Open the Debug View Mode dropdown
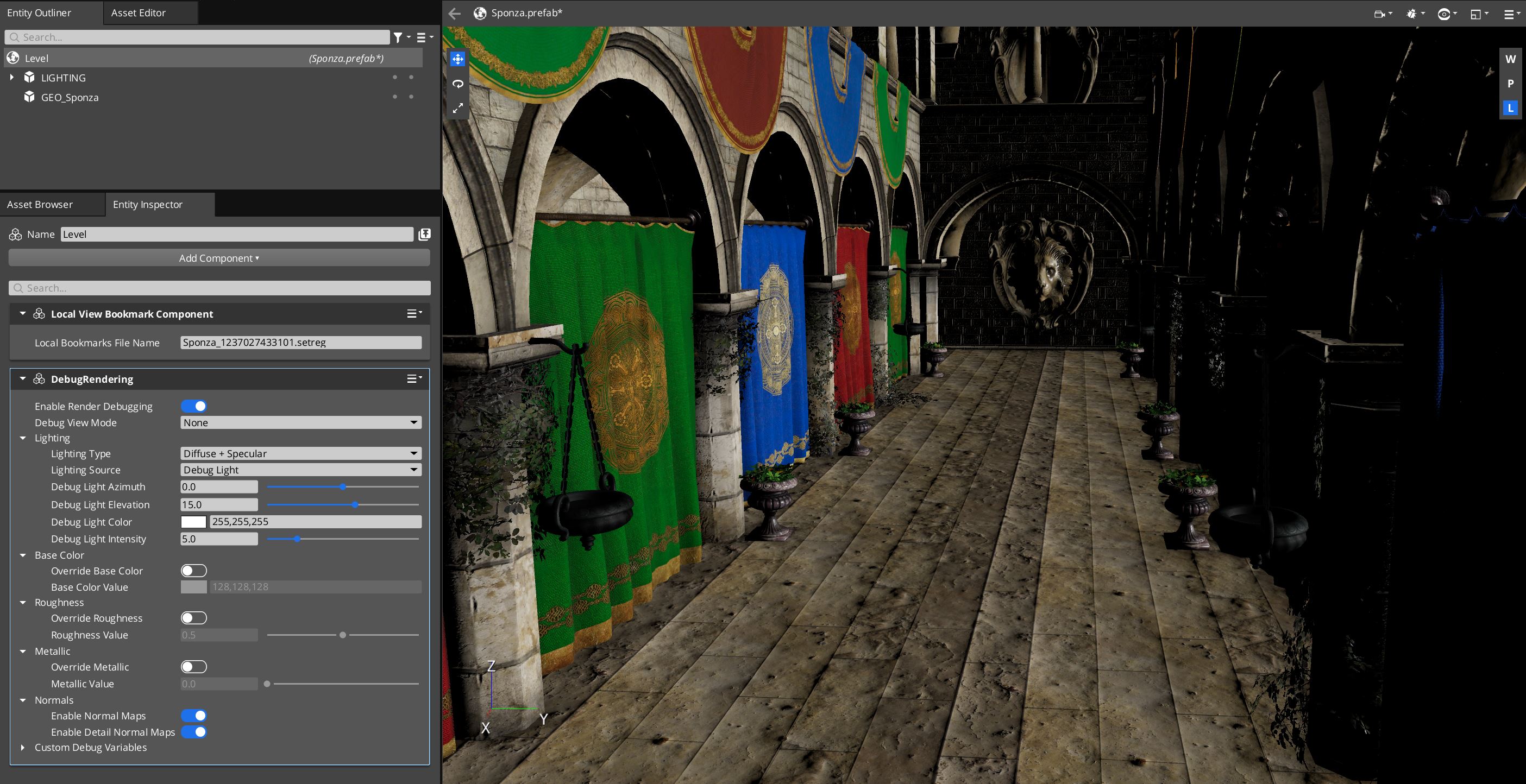 [300, 423]
